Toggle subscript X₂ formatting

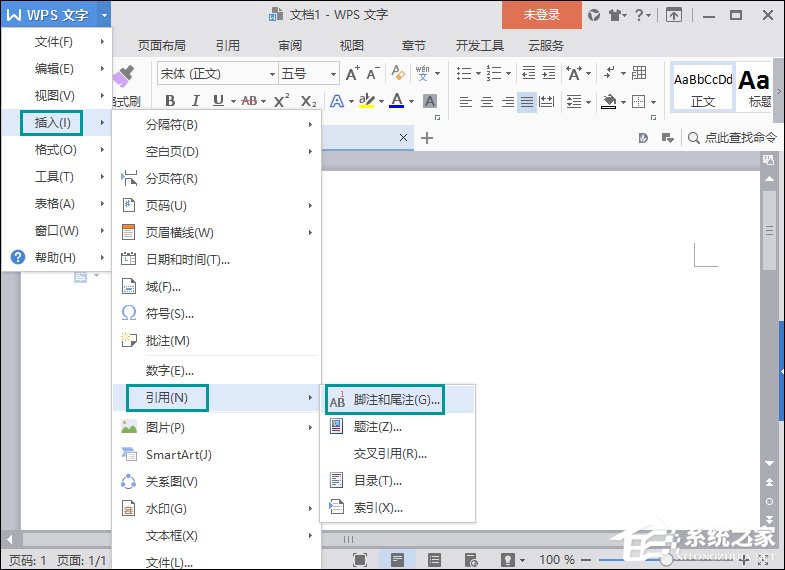pos(308,101)
